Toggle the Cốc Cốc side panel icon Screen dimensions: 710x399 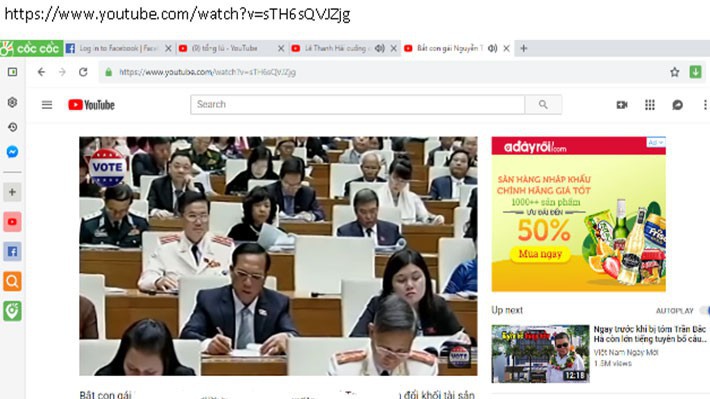pyautogui.click(x=12, y=72)
